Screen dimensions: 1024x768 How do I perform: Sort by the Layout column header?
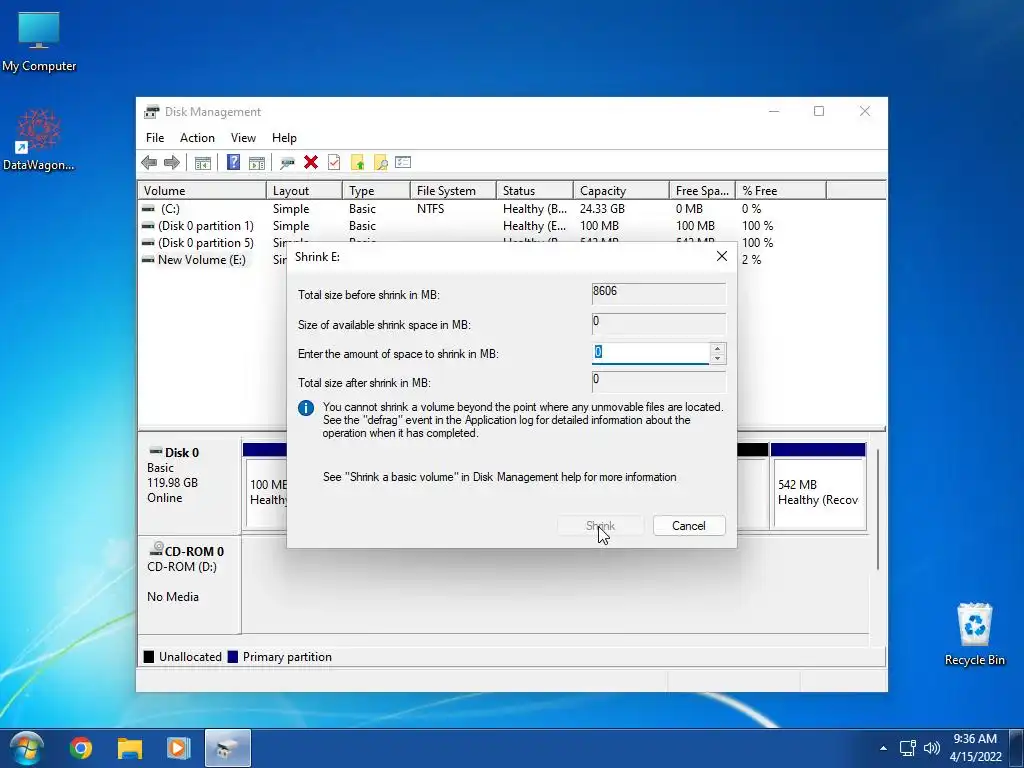click(x=304, y=191)
